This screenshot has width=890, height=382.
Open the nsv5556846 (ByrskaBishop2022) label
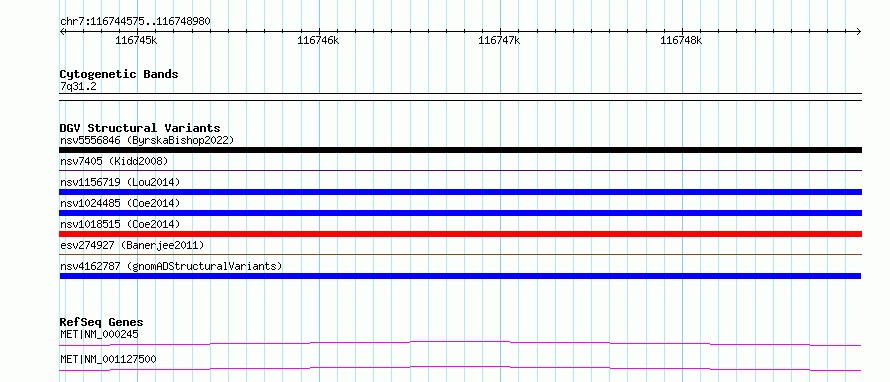[x=147, y=140]
